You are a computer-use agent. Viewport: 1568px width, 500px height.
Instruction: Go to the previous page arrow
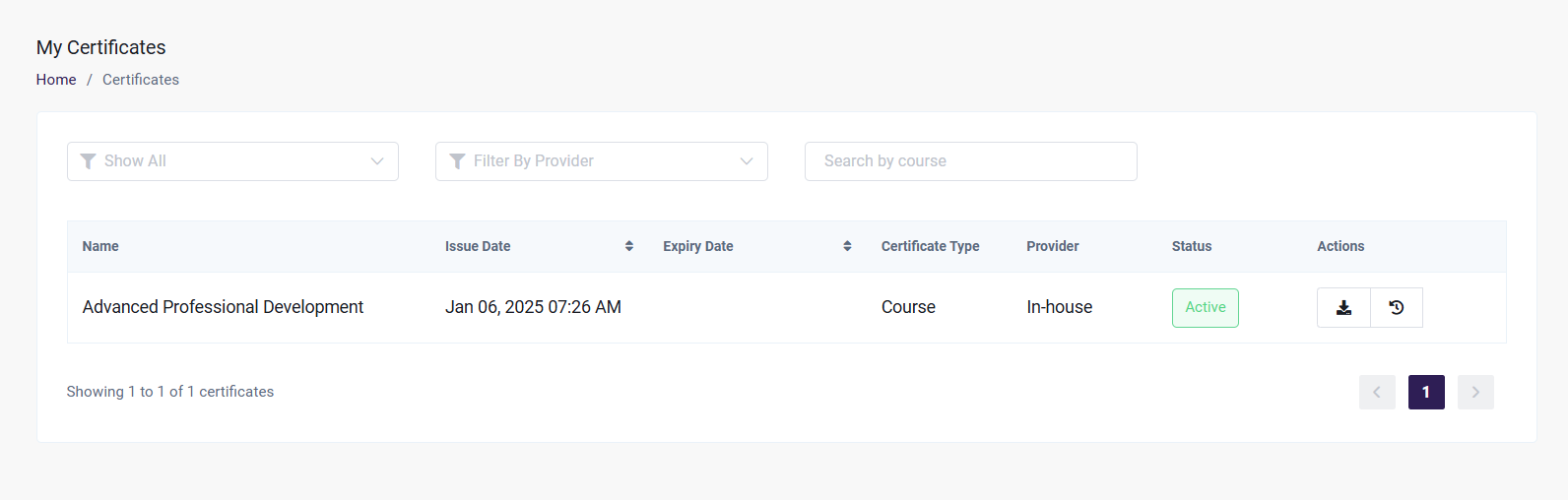1377,392
